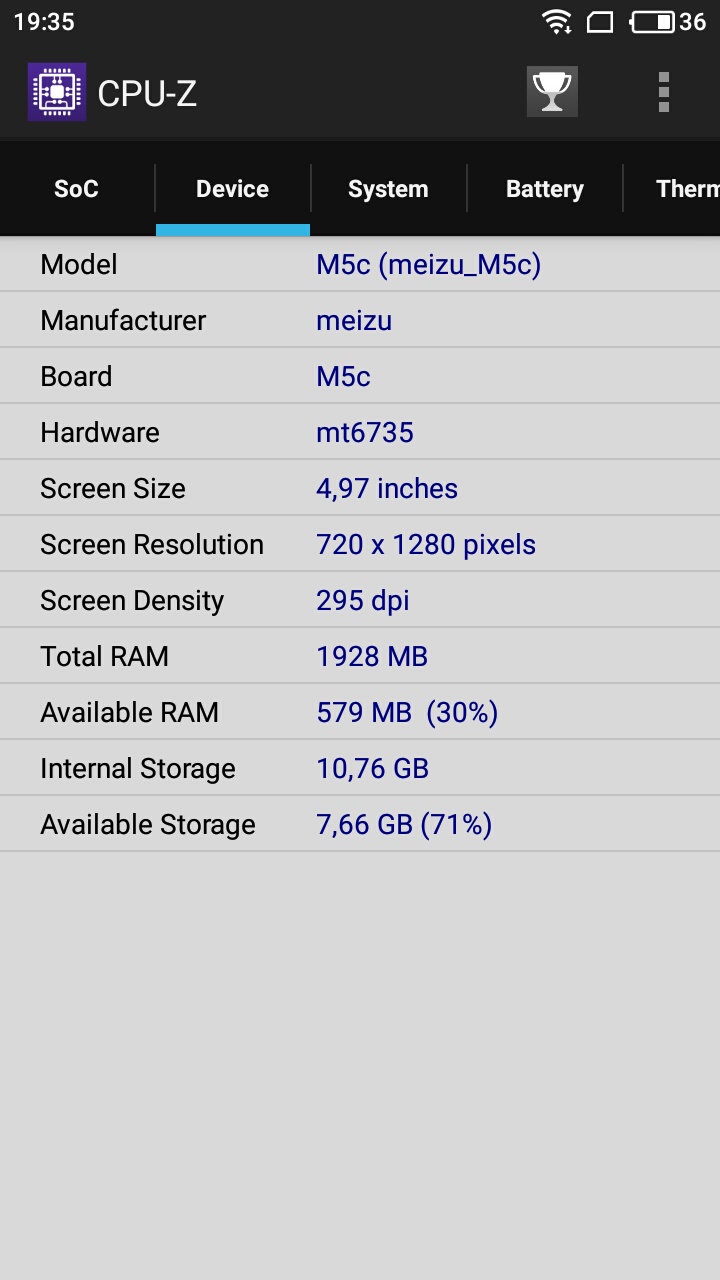Select the Available Storage 7,66 GB row

(x=360, y=824)
